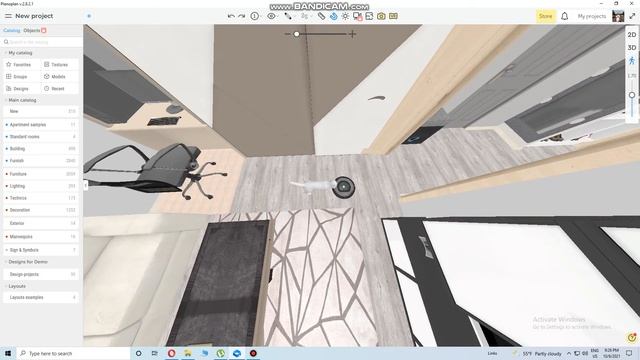
Task: Collapse the Main catalog section
Action: tap(20, 100)
